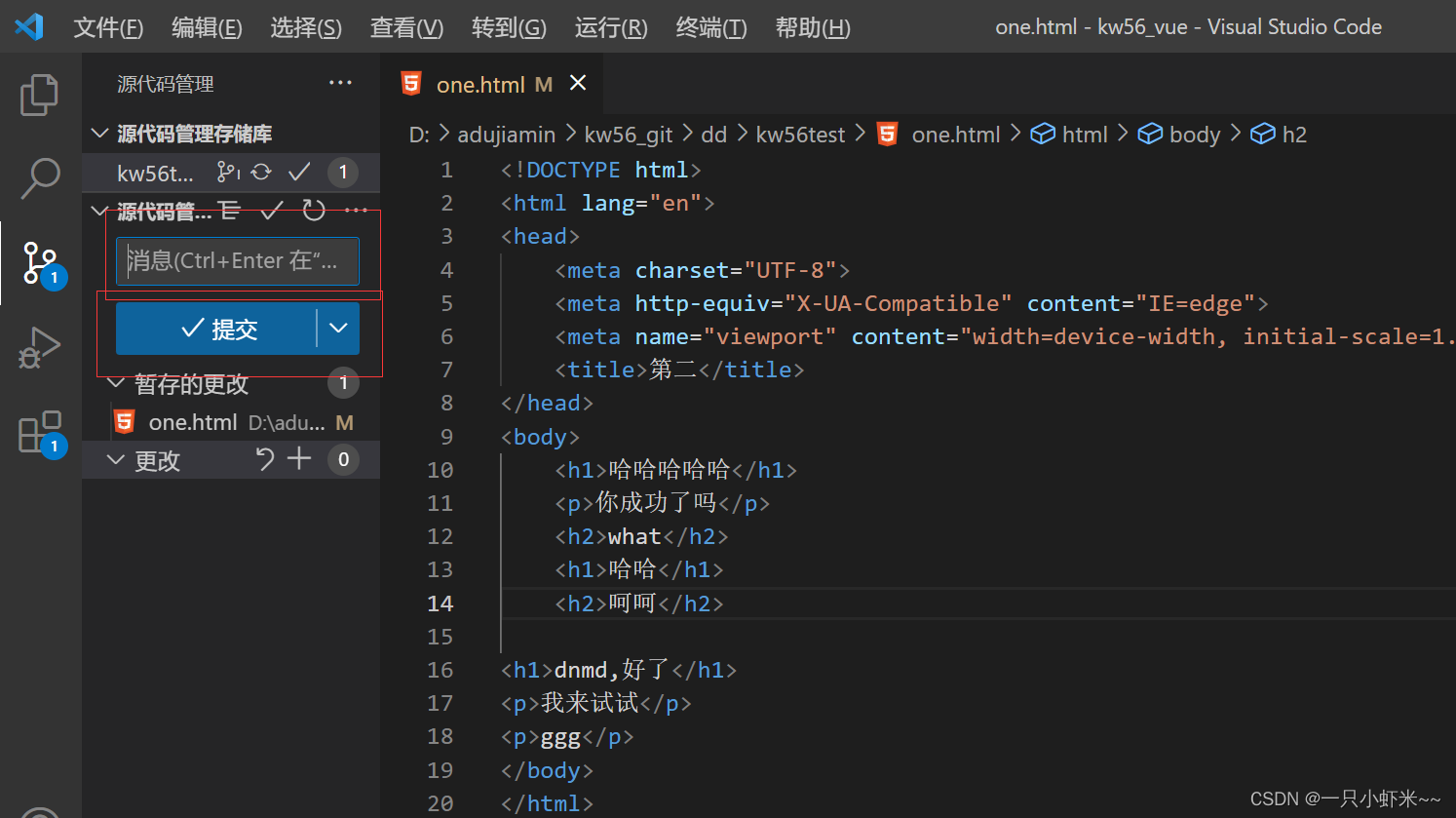Open the Explorer view in activity bar

[x=39, y=95]
